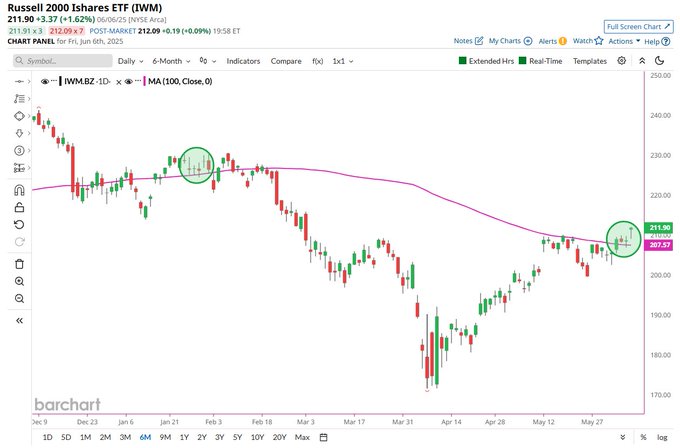This screenshot has height=448, width=680.
Task: Switch to dark mode moon icon
Action: tap(660, 61)
